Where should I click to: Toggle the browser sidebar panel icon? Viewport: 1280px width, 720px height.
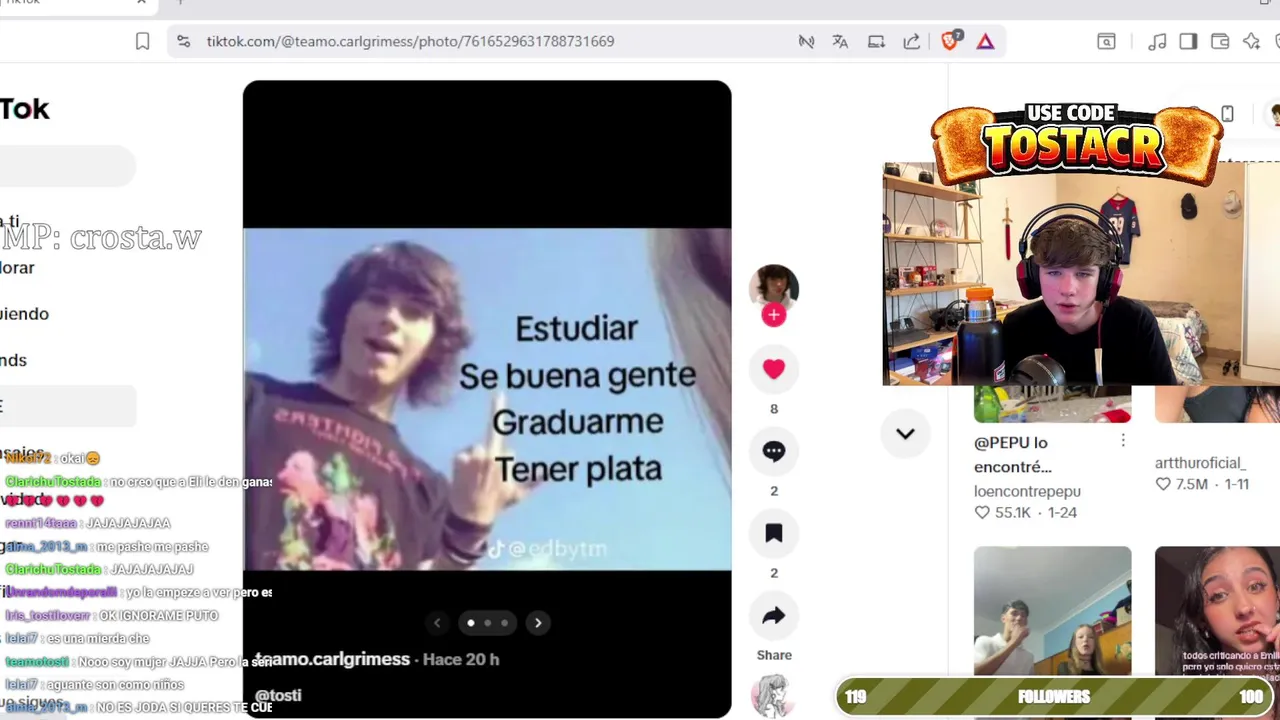1188,41
